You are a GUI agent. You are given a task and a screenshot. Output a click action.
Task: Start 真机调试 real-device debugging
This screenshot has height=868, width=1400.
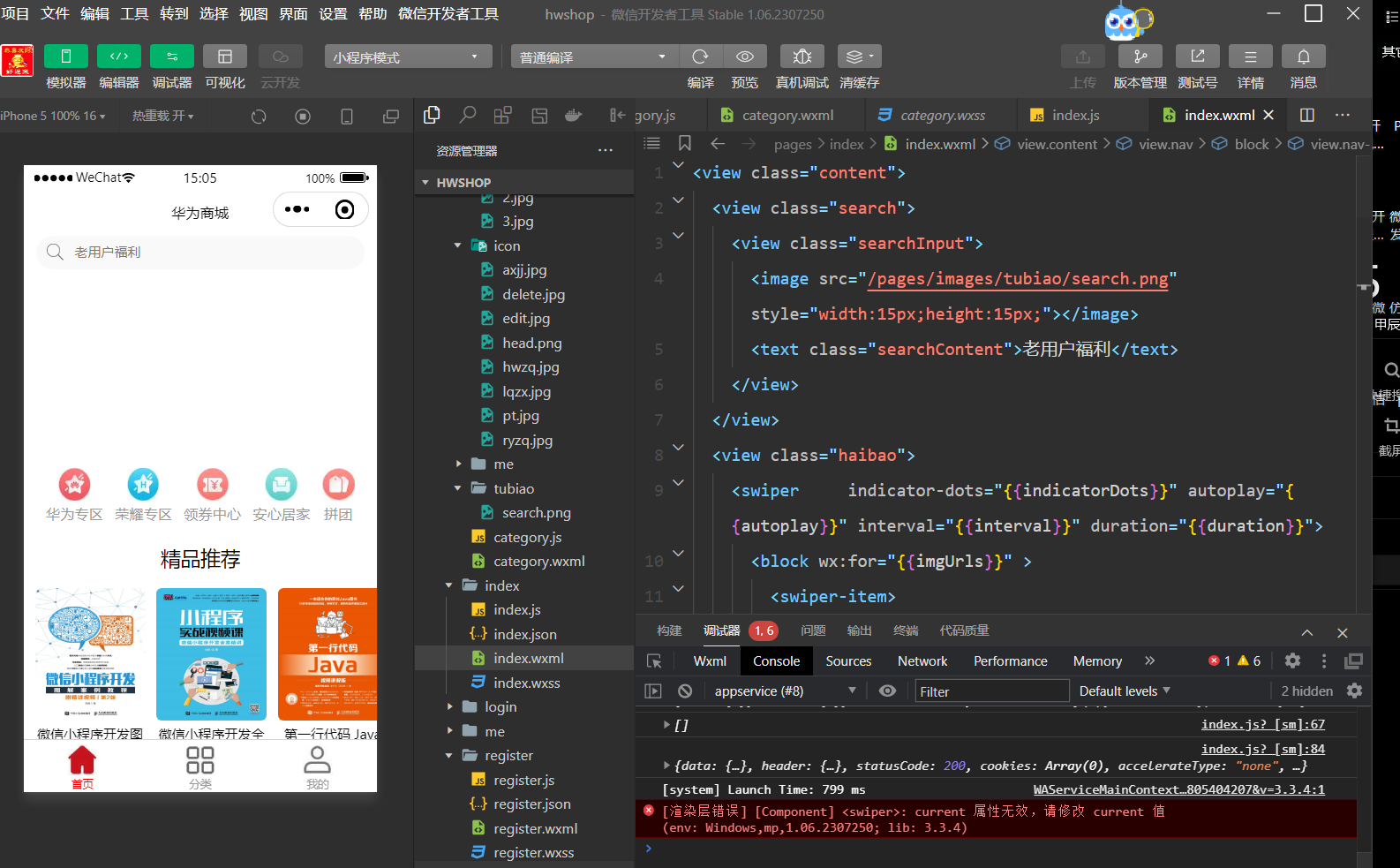click(802, 57)
